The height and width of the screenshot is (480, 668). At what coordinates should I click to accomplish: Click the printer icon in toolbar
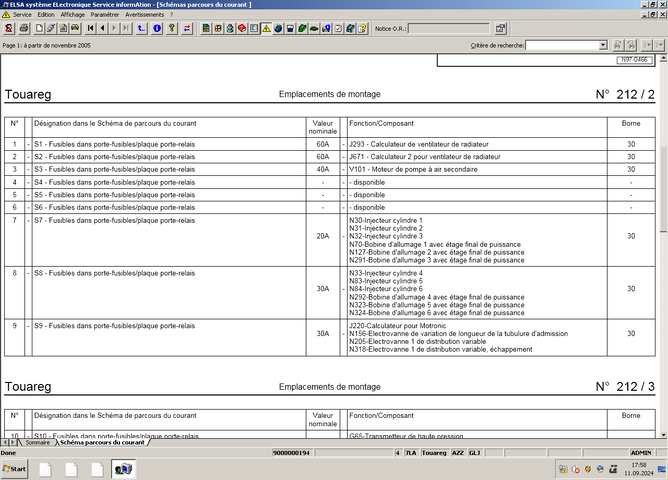pos(24,29)
